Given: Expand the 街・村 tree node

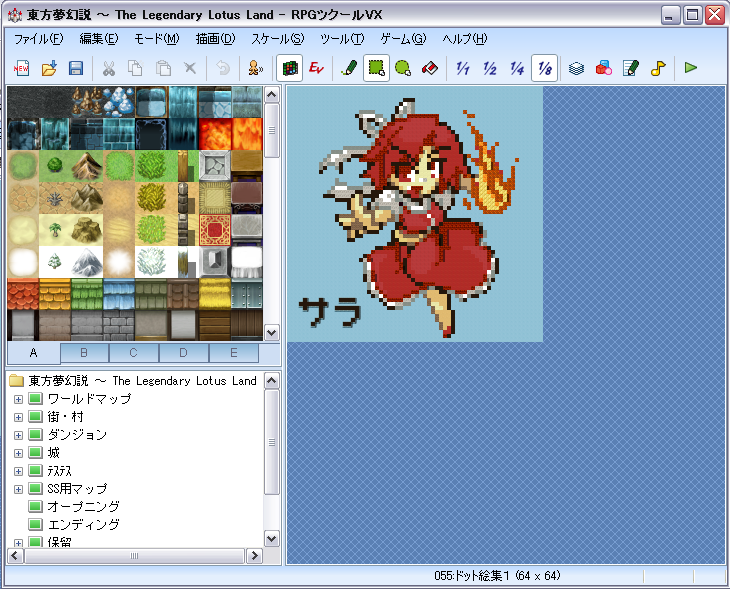Looking at the screenshot, I should (x=18, y=417).
